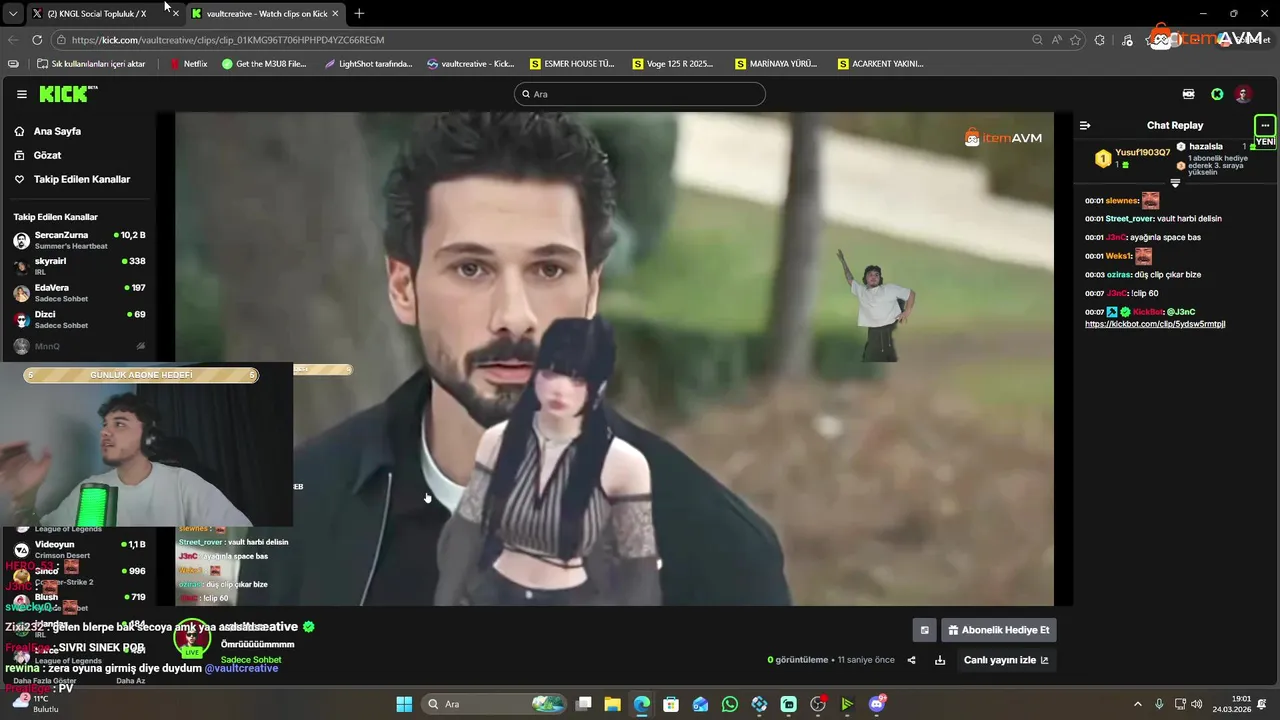Open Task View in taskbar
1280x720 pixels.
click(584, 704)
